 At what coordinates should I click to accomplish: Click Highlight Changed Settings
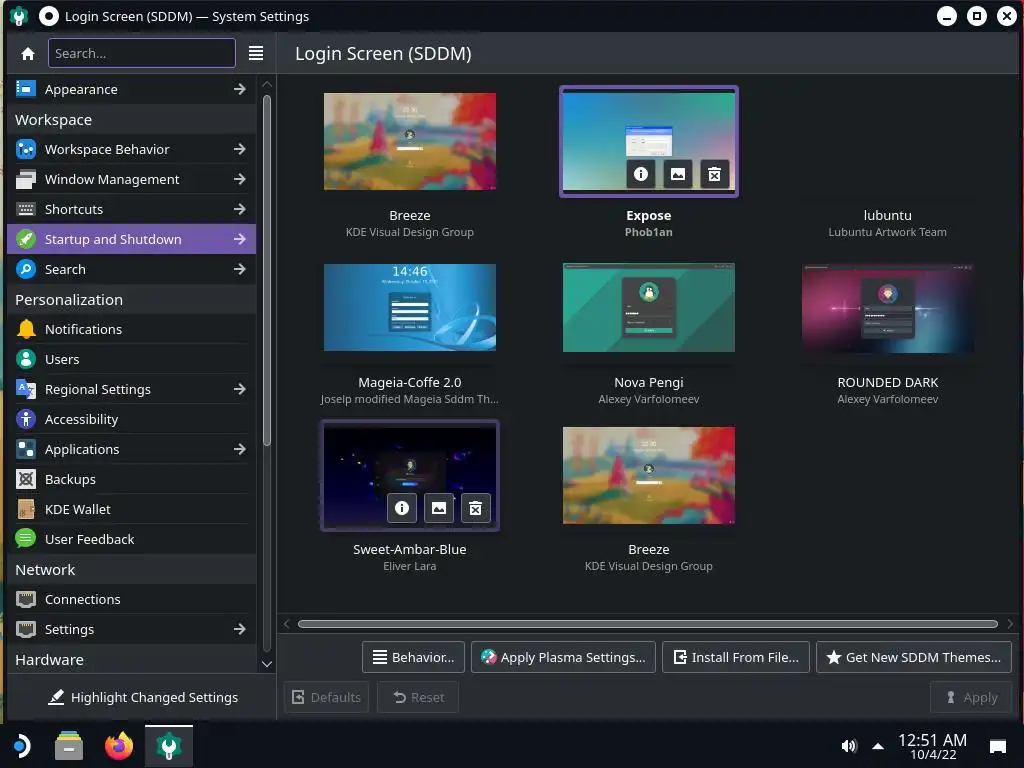142,697
